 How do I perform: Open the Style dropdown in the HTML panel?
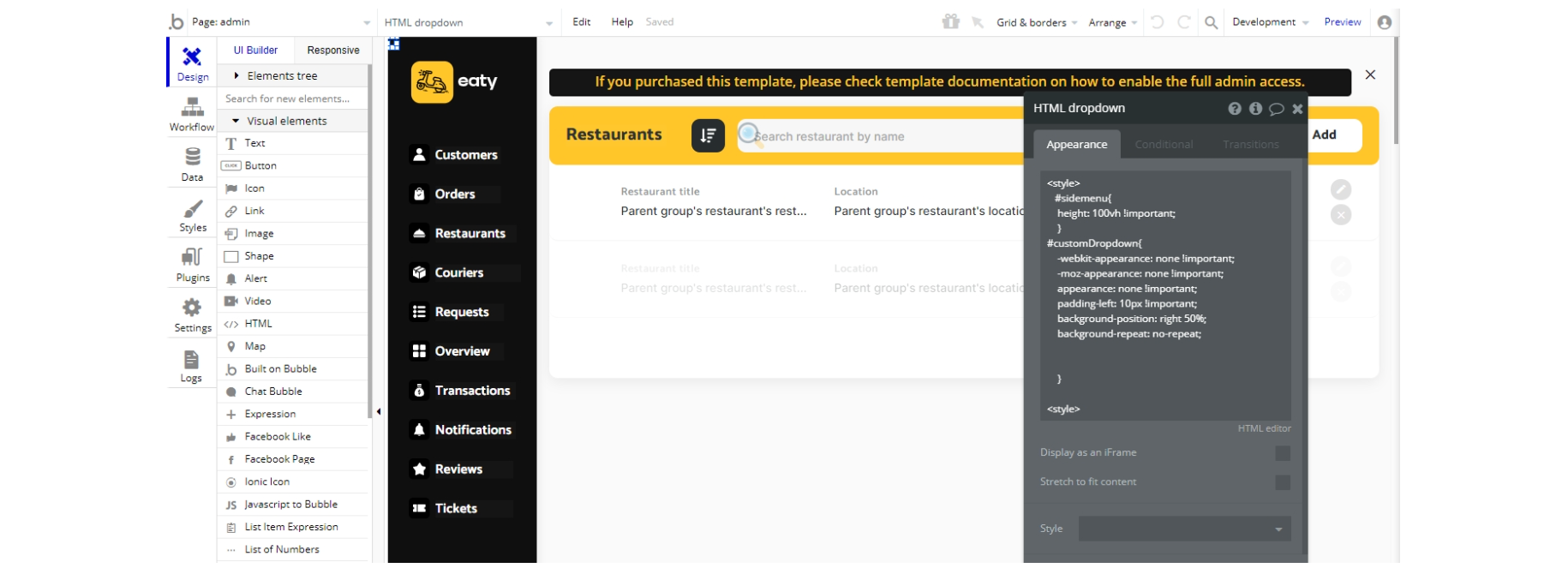point(1184,529)
